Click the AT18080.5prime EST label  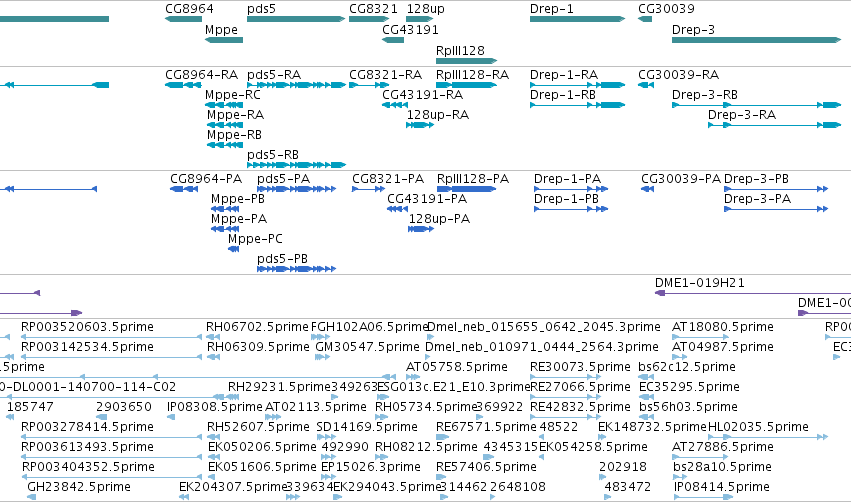pyautogui.click(x=723, y=327)
